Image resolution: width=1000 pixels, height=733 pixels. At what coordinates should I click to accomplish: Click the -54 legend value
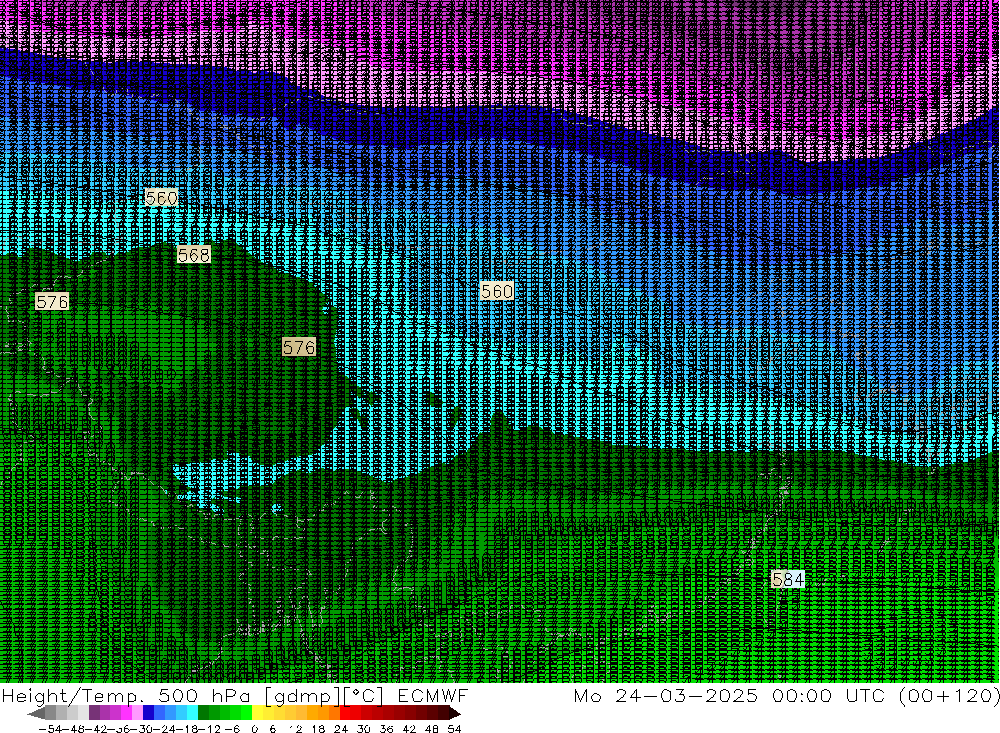[50, 729]
